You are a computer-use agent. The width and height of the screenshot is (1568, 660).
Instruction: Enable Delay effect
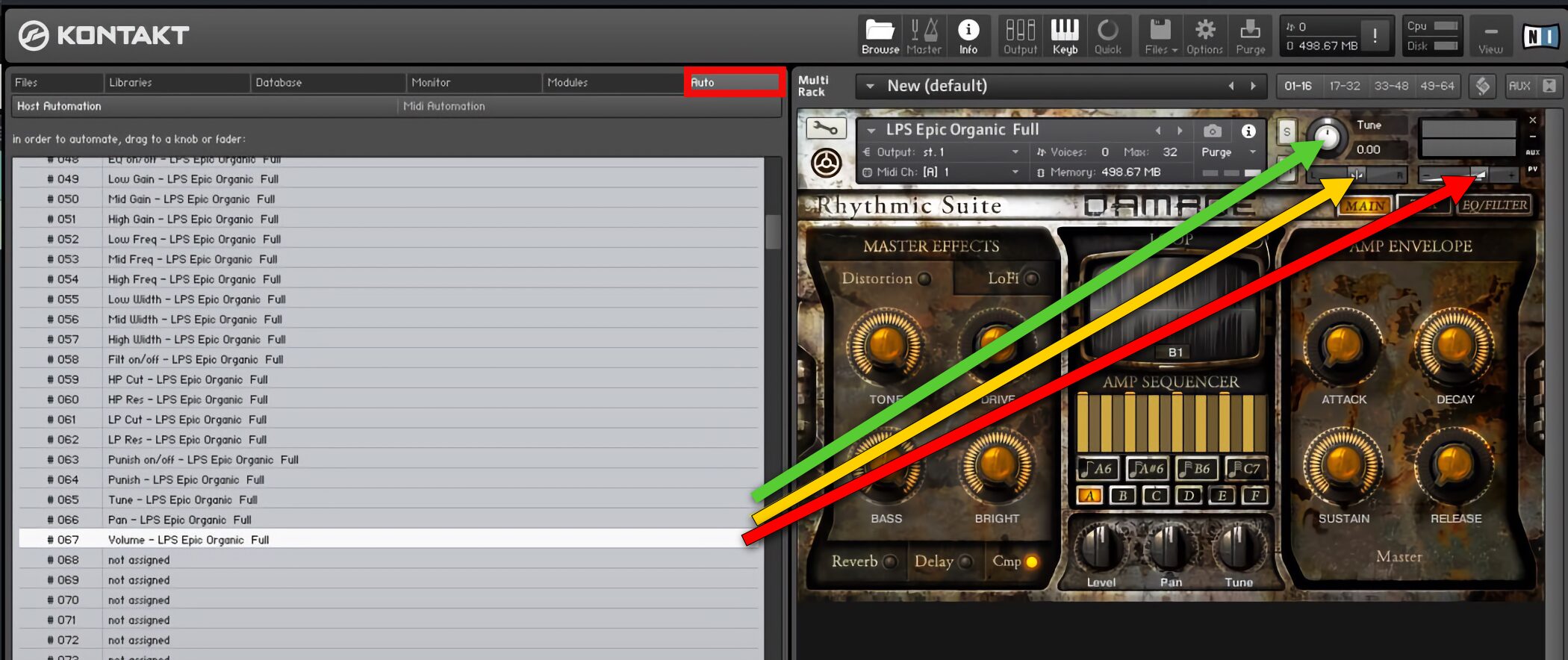pyautogui.click(x=965, y=561)
